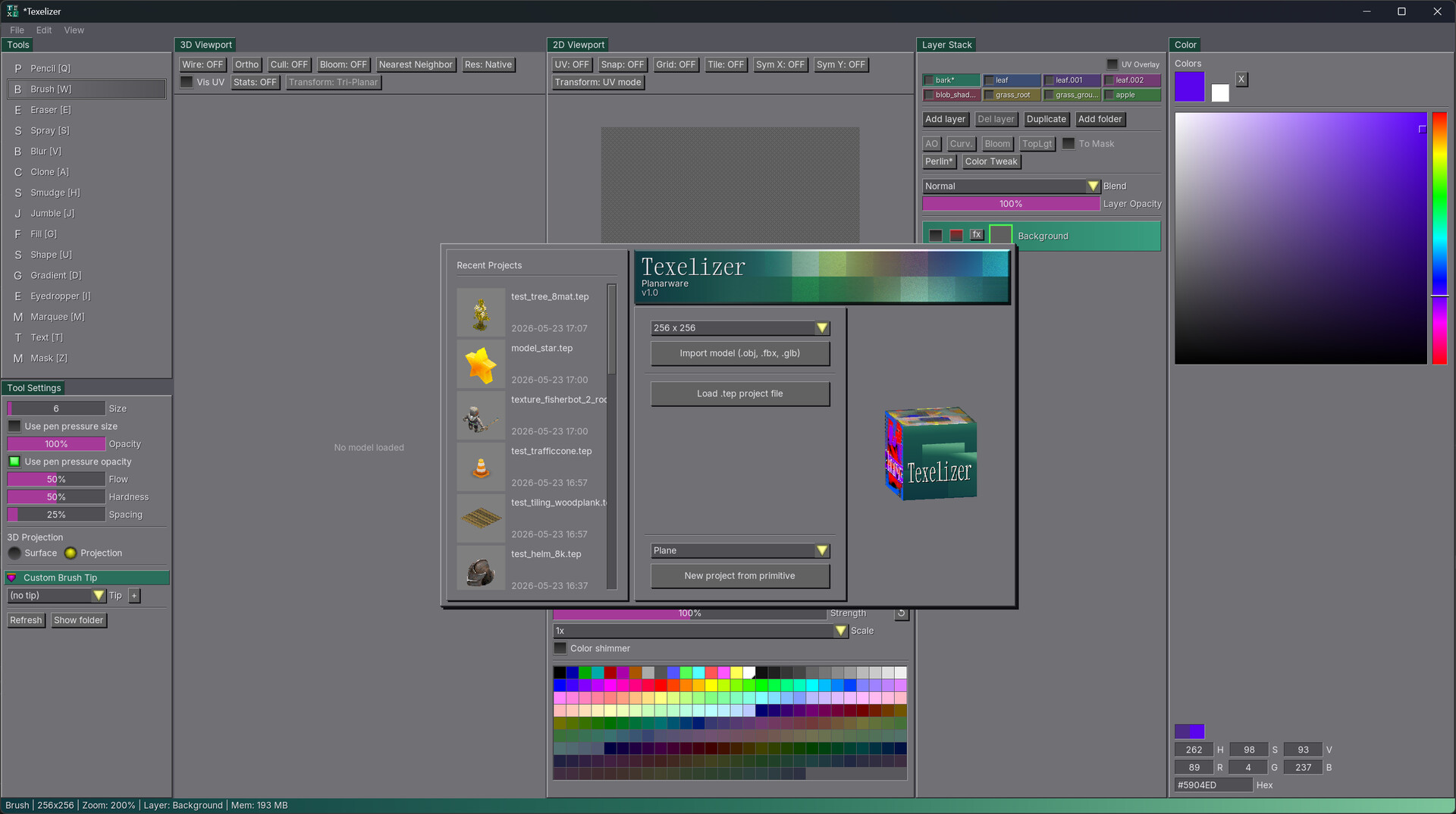The image size is (1456, 814).
Task: Select the Jumble tool
Action: [x=86, y=213]
